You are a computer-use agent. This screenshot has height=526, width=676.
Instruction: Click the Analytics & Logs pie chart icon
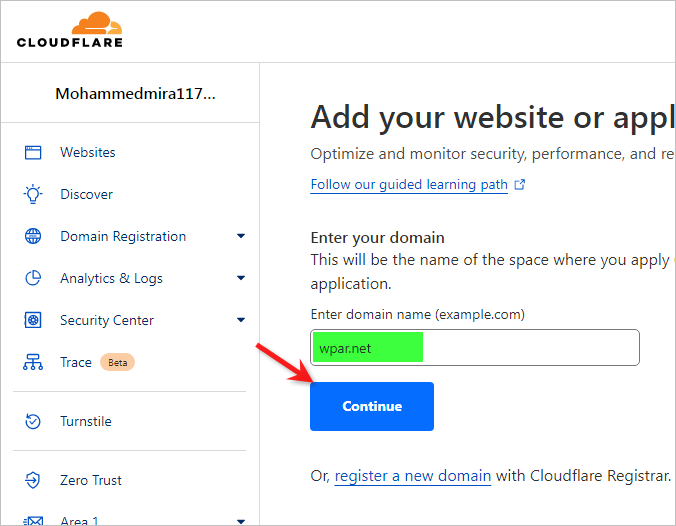33,279
